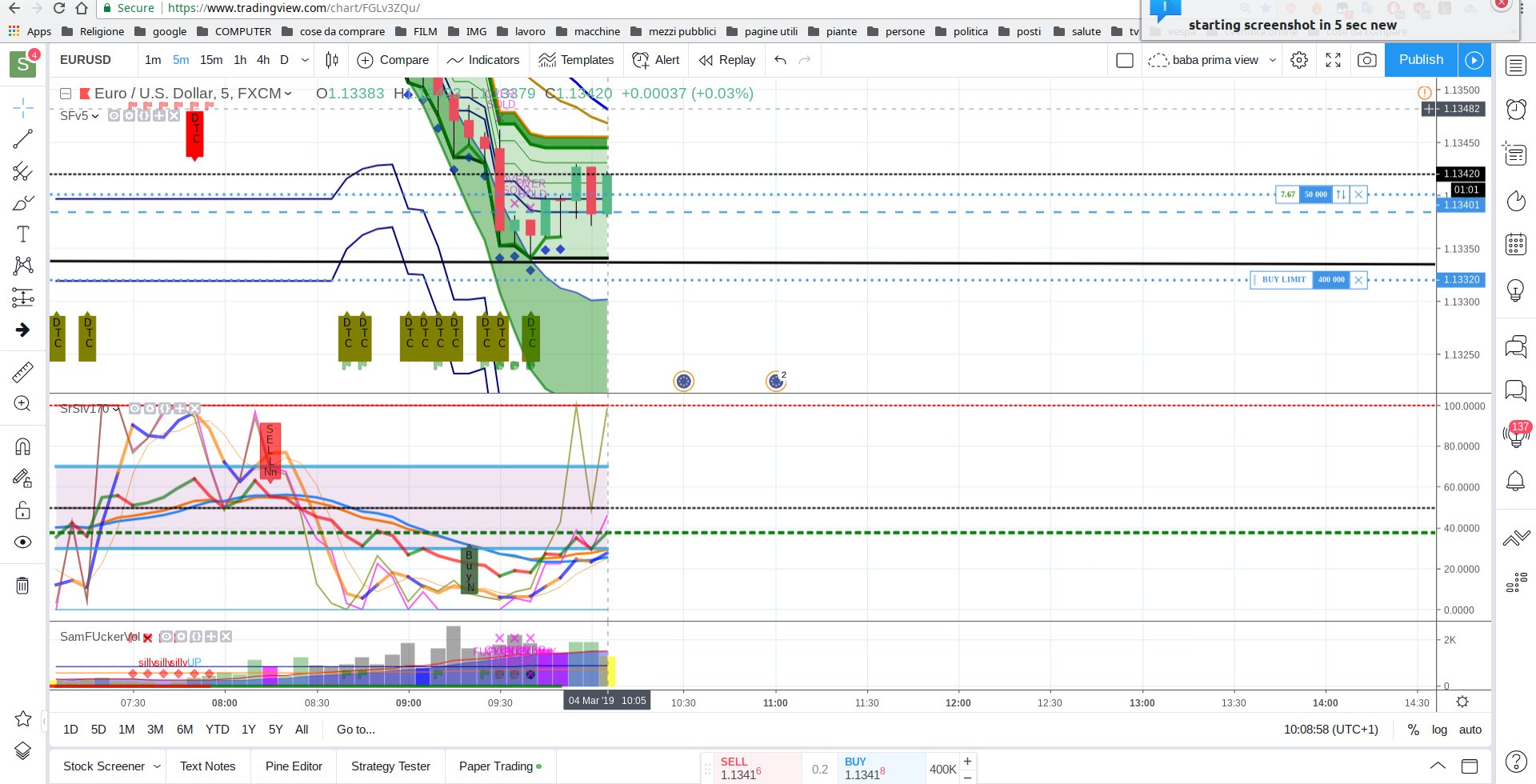Click the Publish button
Viewport: 1536px width, 784px height.
(1421, 60)
